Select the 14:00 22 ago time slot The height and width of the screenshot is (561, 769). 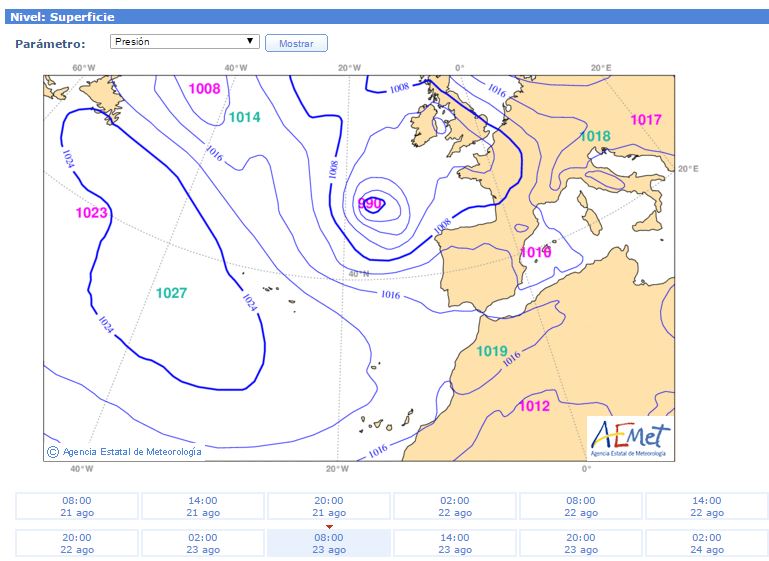pos(706,506)
